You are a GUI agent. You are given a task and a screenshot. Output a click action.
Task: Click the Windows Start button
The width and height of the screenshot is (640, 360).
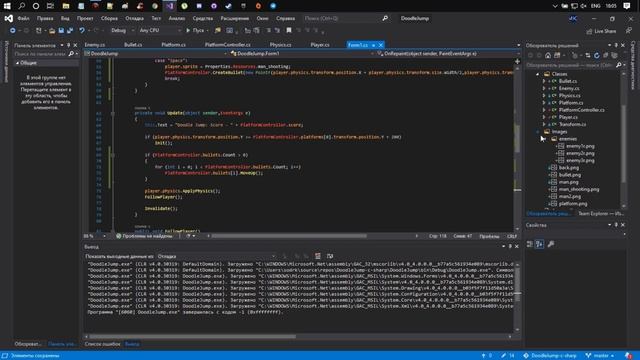(7, 6)
